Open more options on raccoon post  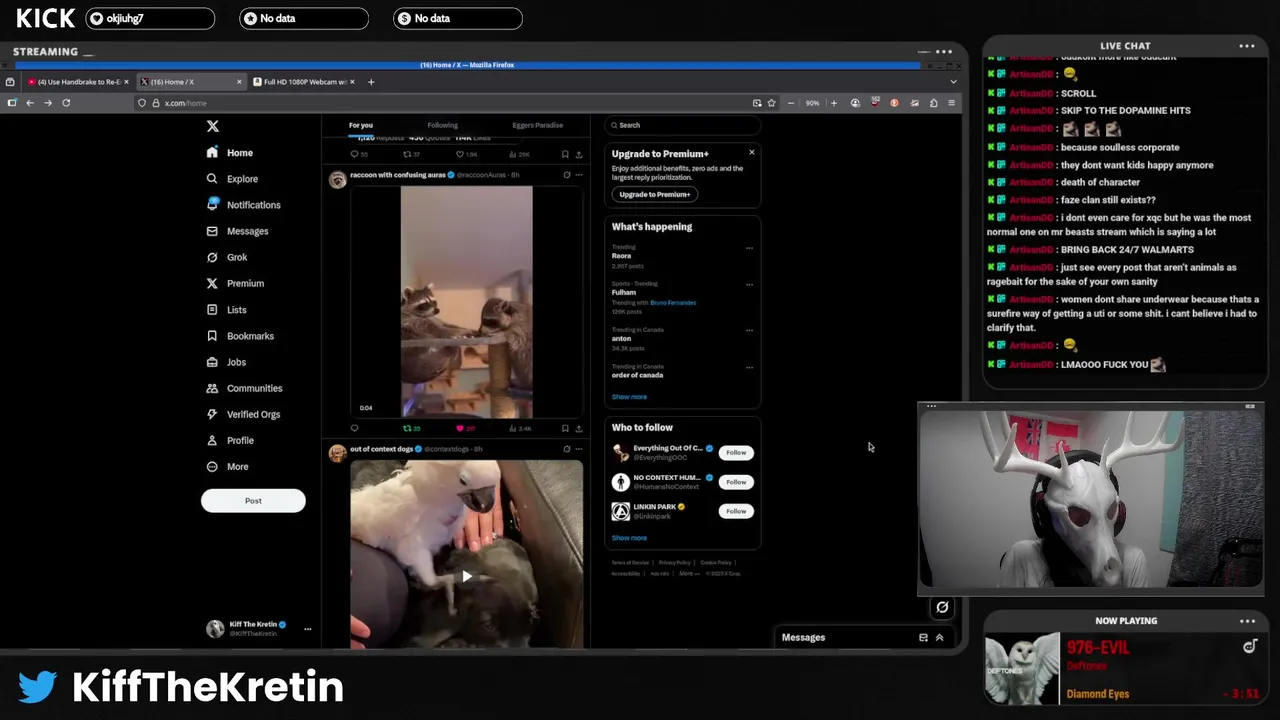pos(578,175)
